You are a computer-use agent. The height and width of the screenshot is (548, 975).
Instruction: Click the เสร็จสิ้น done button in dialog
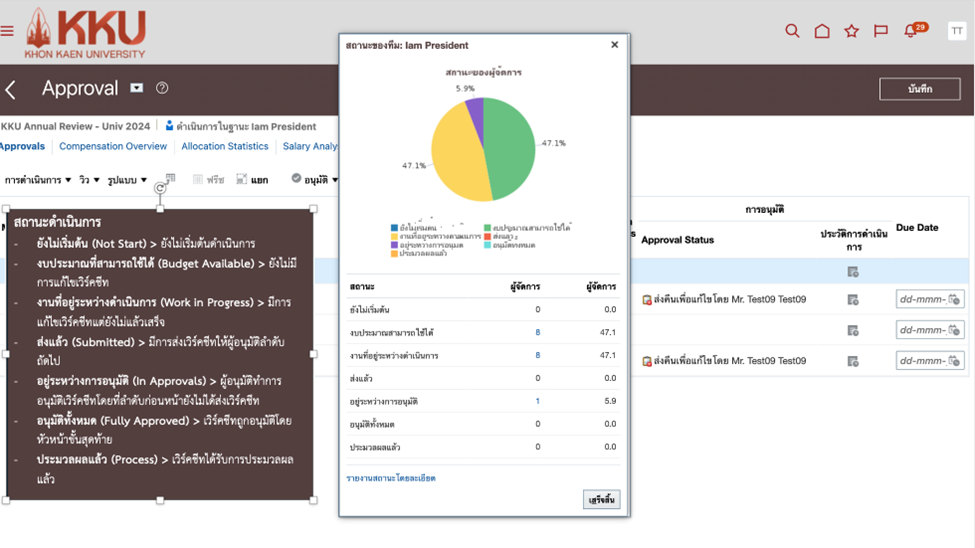pyautogui.click(x=601, y=499)
